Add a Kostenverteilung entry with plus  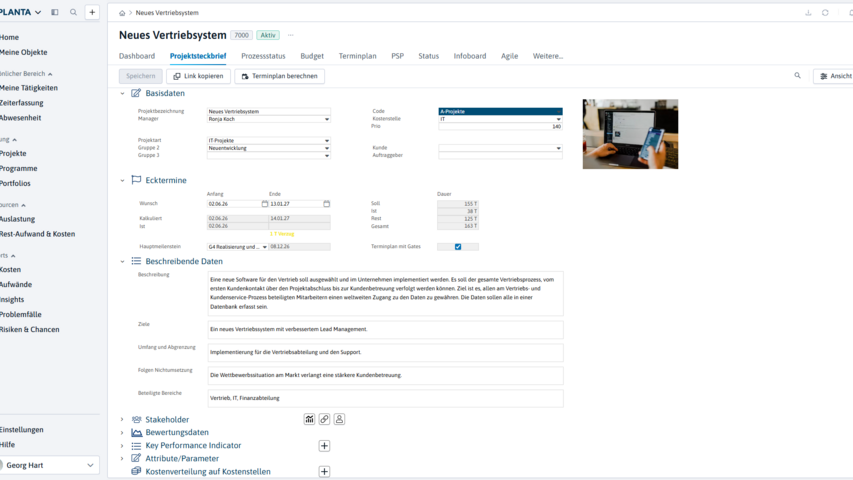coord(324,471)
